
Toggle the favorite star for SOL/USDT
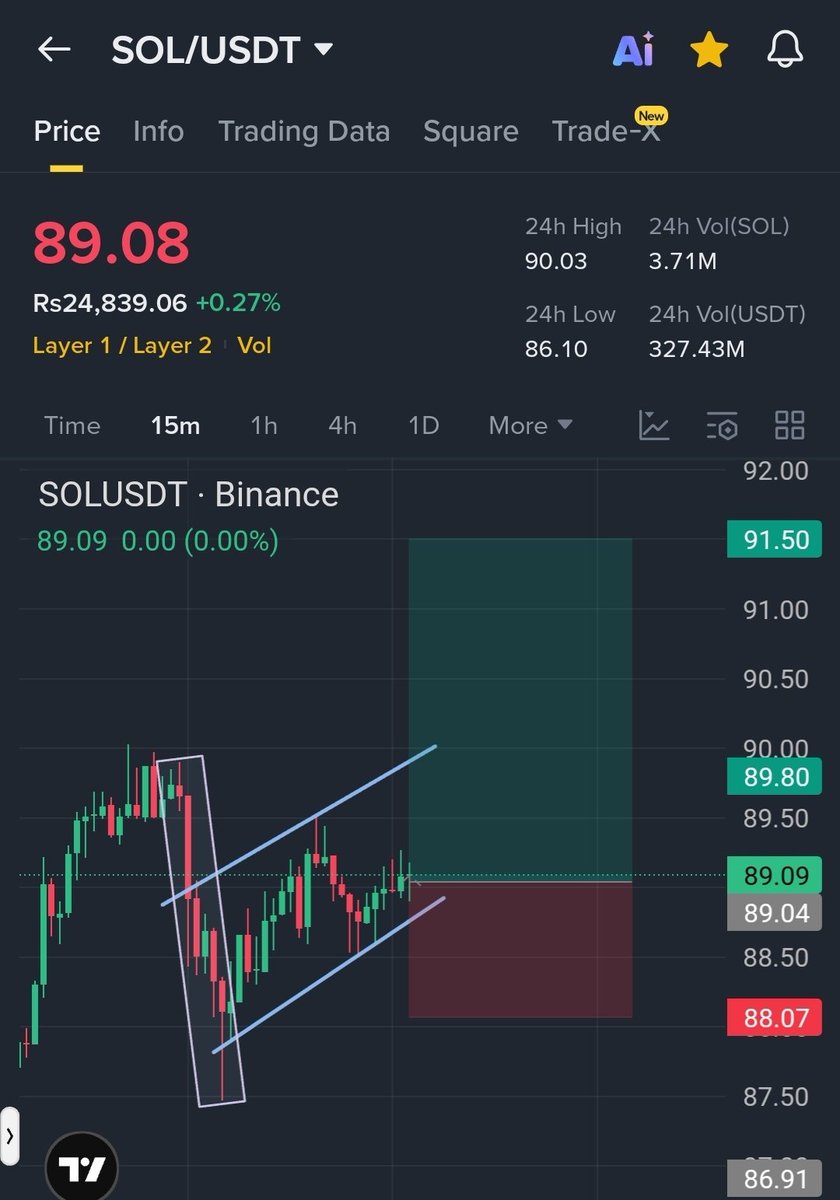(709, 50)
